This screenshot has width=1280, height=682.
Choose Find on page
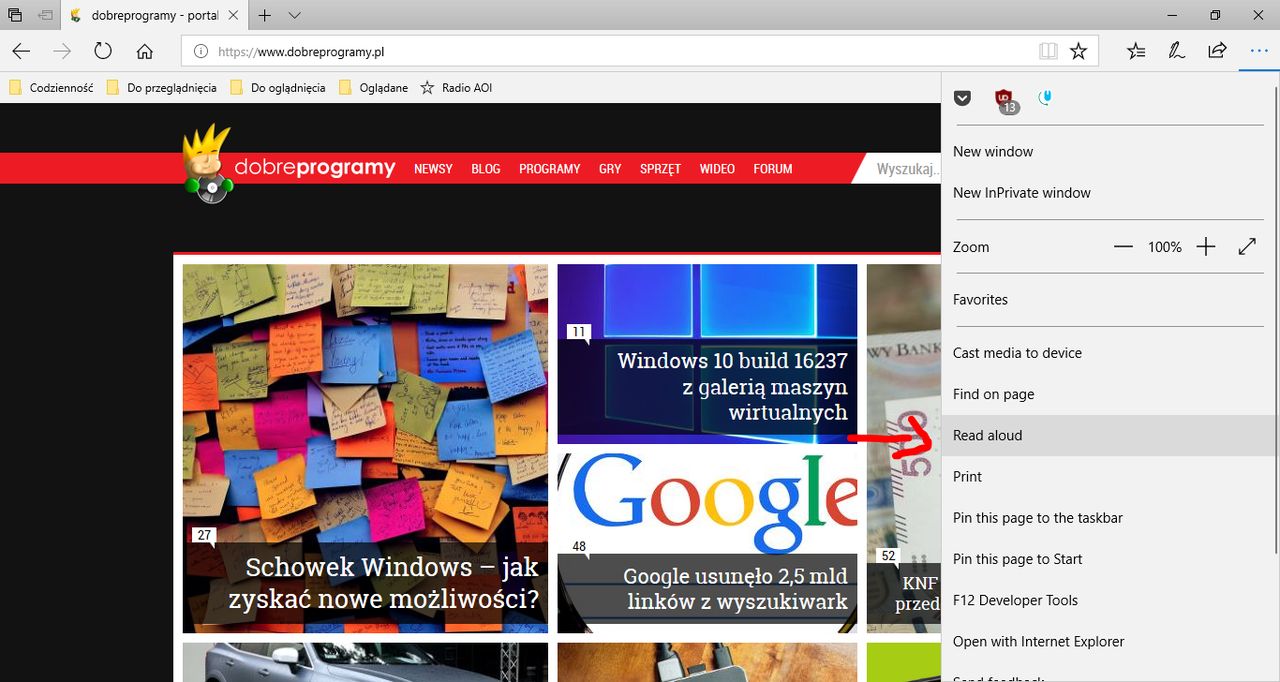pyautogui.click(x=1109, y=394)
